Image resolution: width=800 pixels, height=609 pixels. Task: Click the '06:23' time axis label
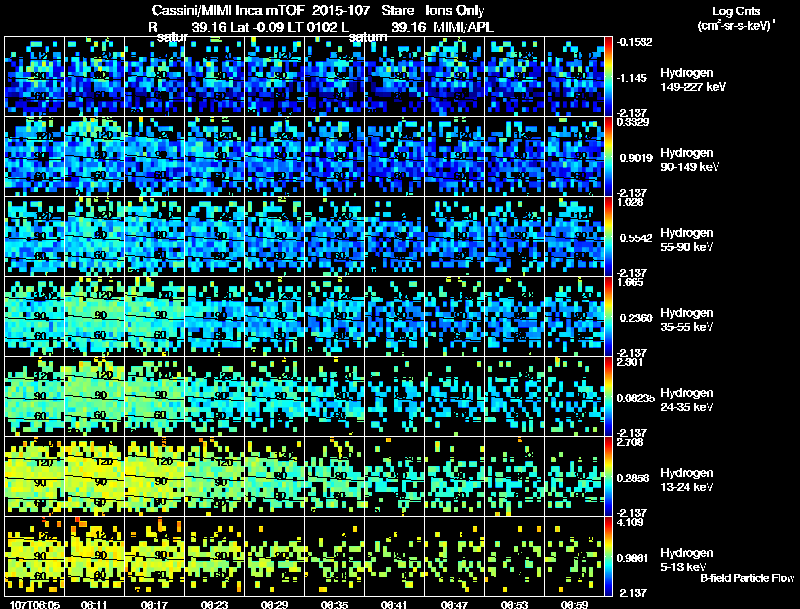point(214,605)
